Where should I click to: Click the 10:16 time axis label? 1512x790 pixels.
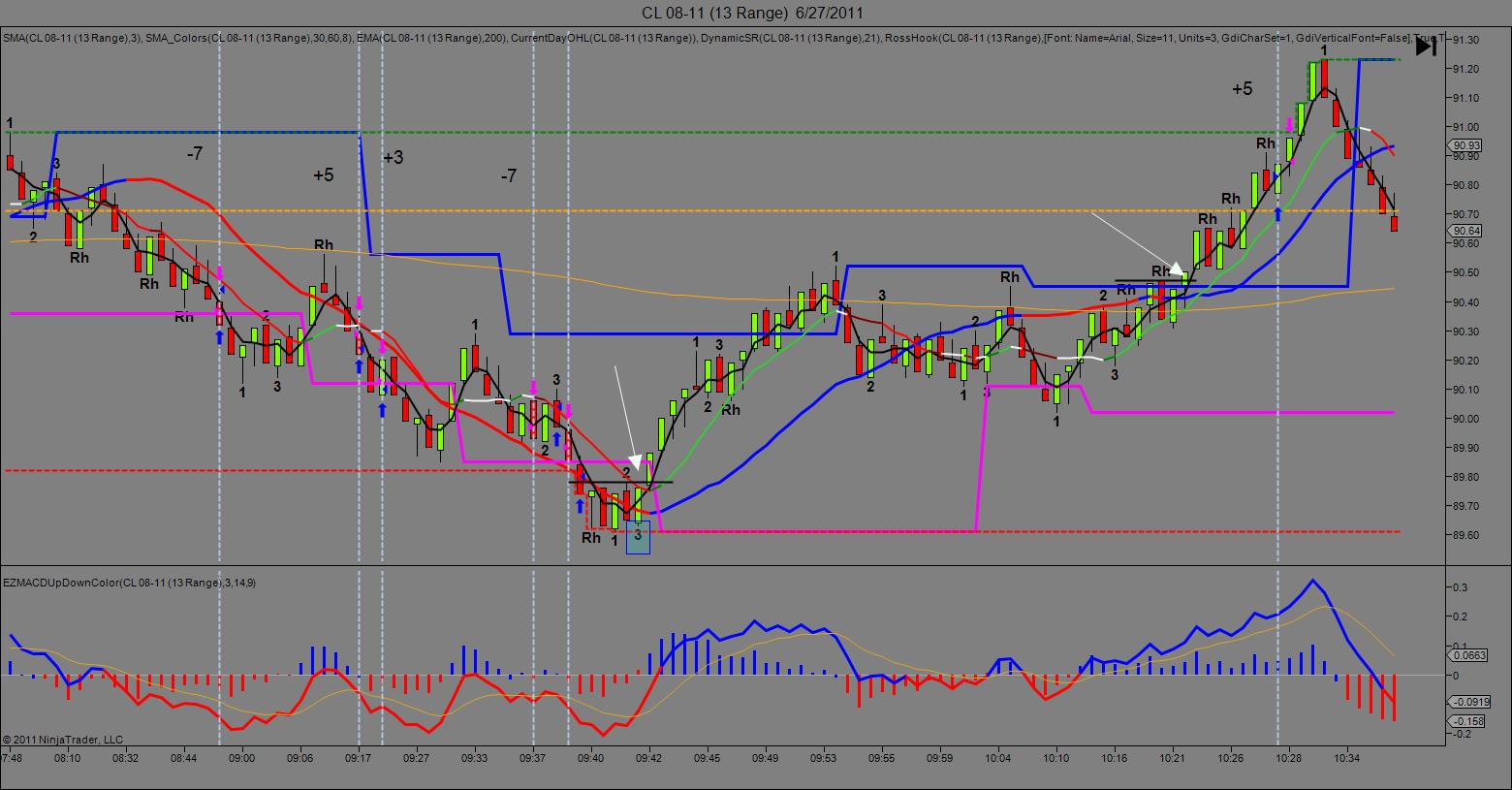pyautogui.click(x=1115, y=758)
